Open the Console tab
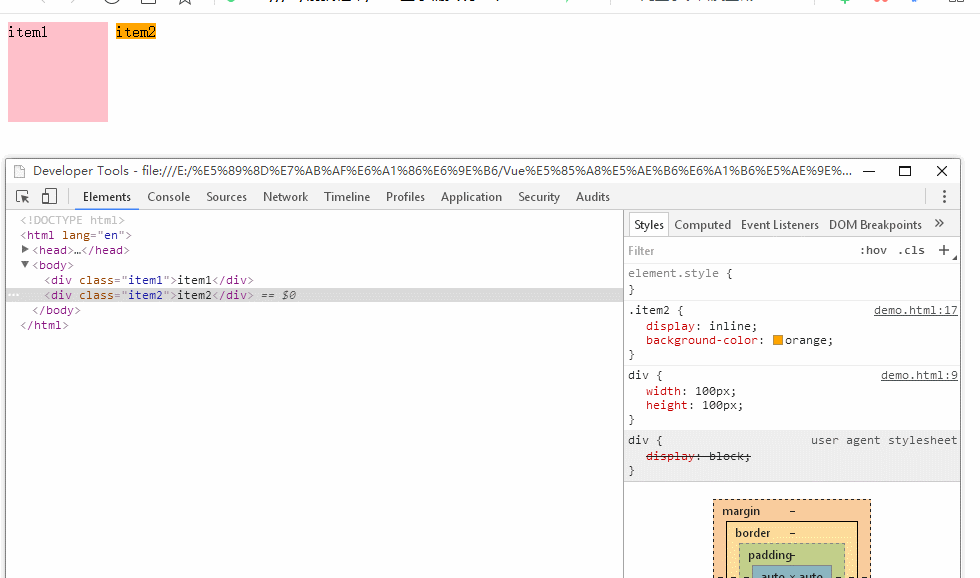Image resolution: width=980 pixels, height=578 pixels. [x=169, y=197]
